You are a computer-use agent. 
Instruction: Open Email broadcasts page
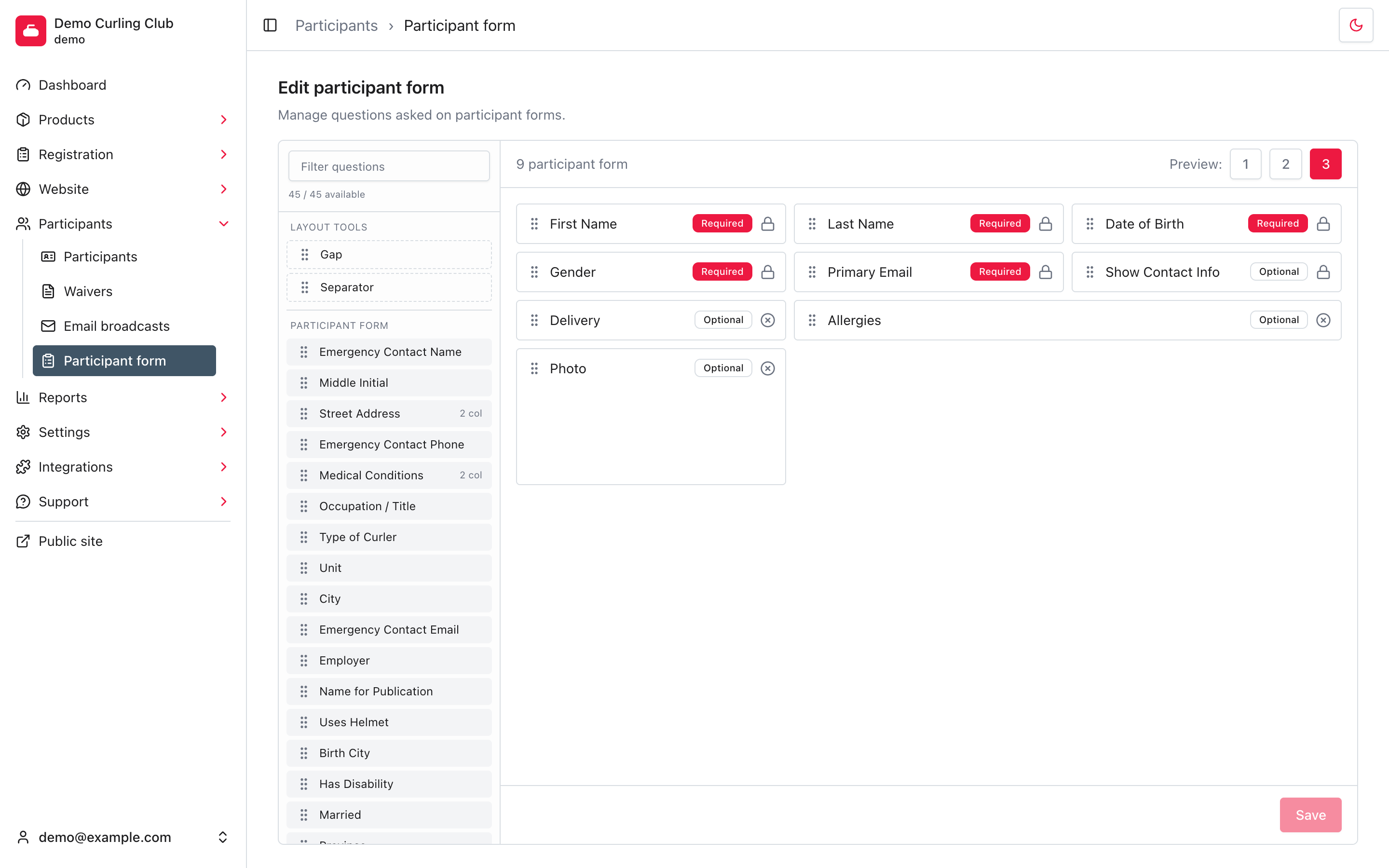click(124, 326)
